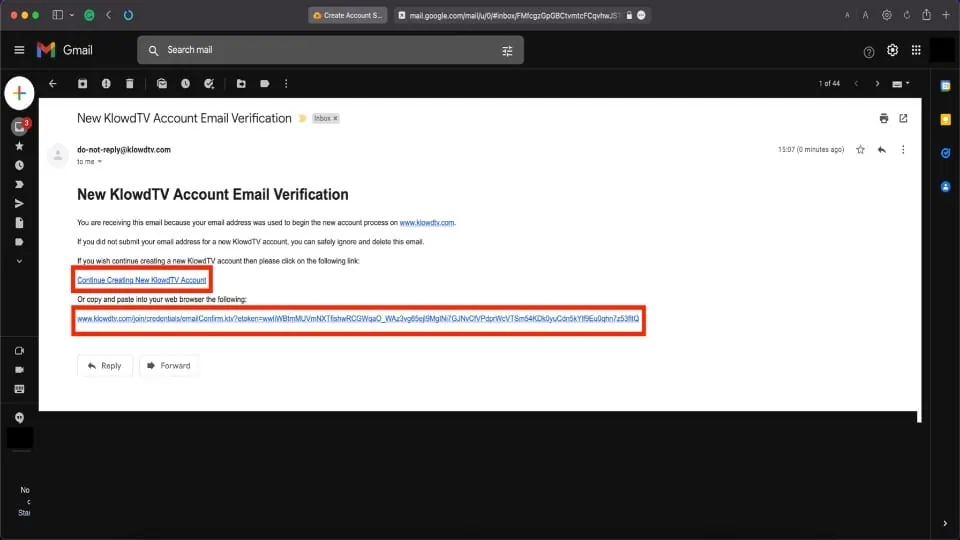960x540 pixels.
Task: Expand More sidebar labels
Action: tap(19, 261)
